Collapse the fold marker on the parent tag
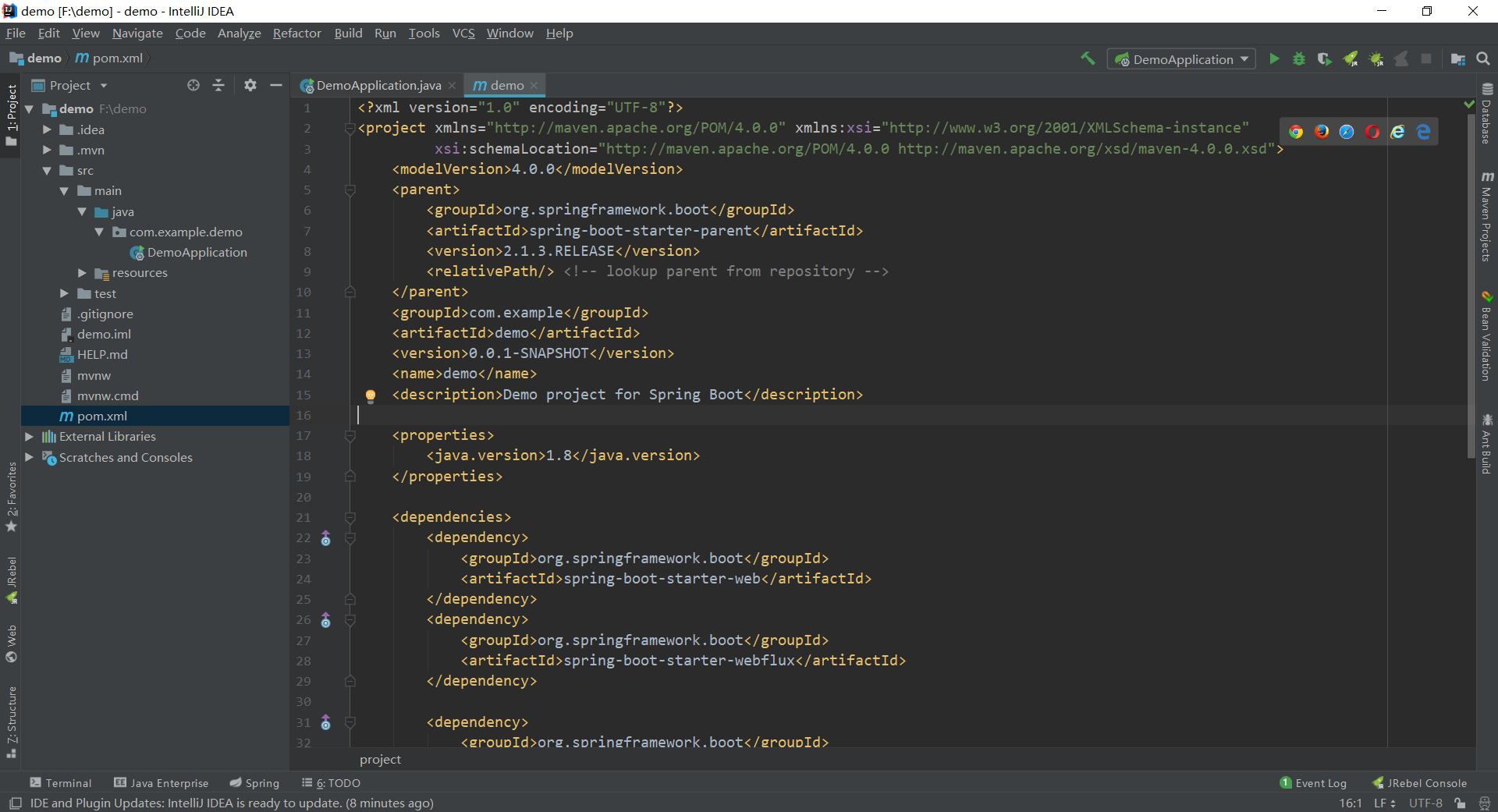The image size is (1498, 812). click(x=350, y=190)
